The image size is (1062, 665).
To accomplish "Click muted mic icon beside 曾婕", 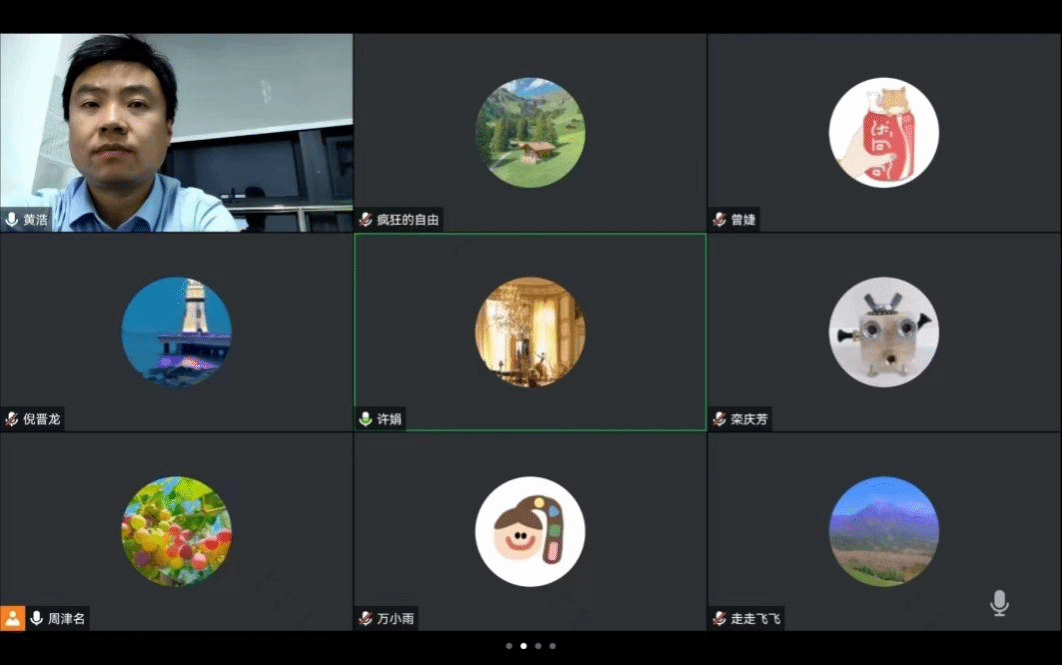I will pyautogui.click(x=719, y=220).
